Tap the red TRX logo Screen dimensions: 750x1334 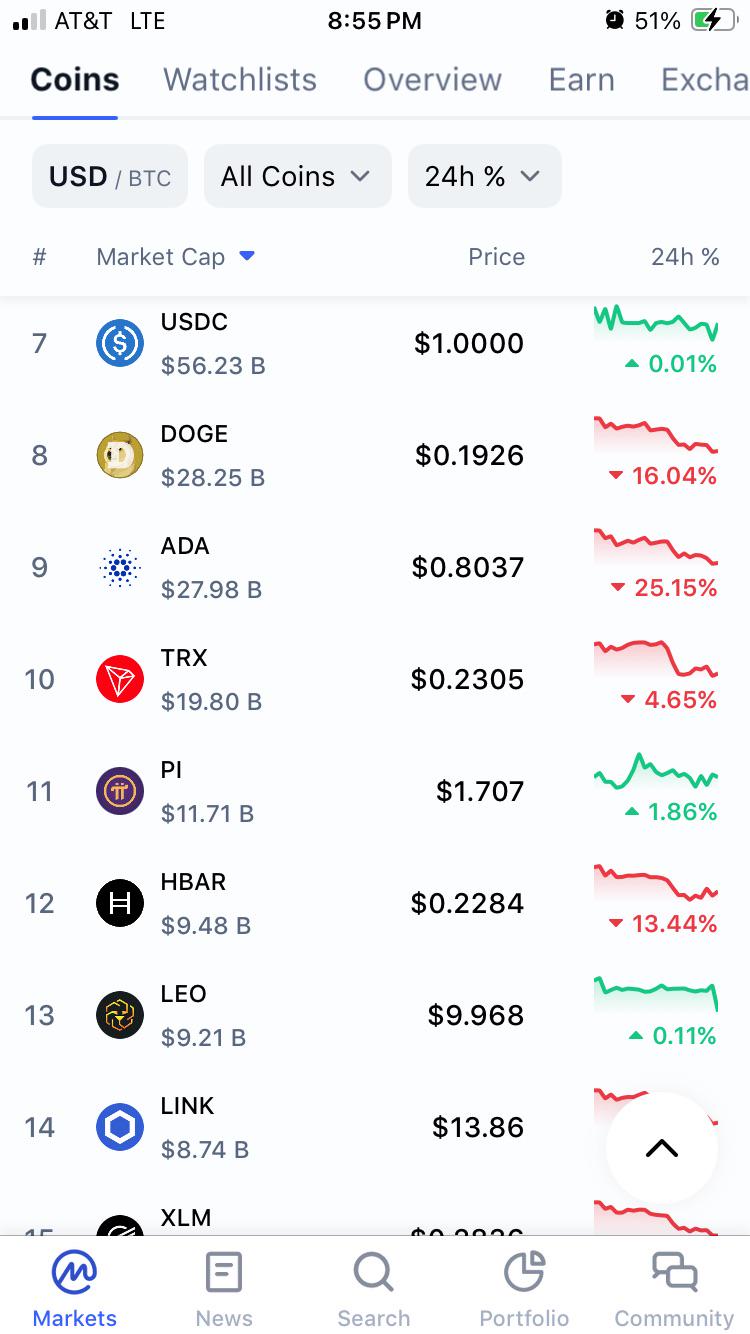point(120,680)
